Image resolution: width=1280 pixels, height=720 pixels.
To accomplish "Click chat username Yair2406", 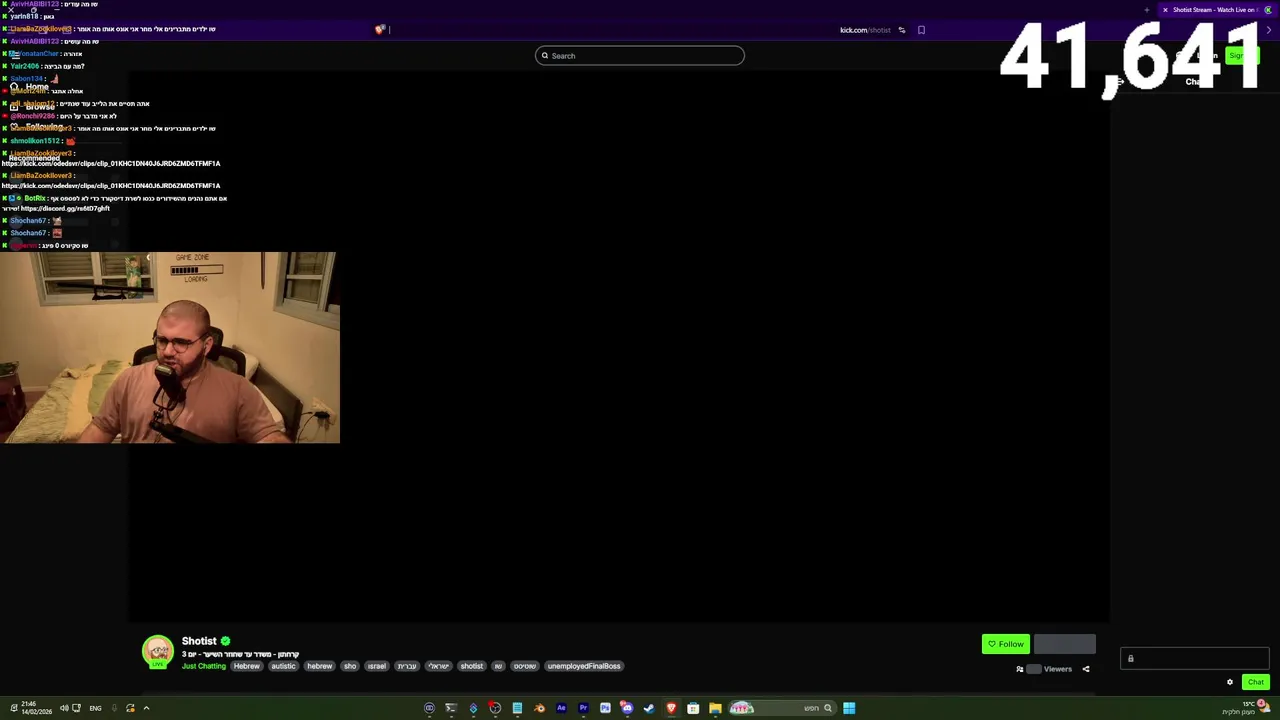I will click(25, 66).
